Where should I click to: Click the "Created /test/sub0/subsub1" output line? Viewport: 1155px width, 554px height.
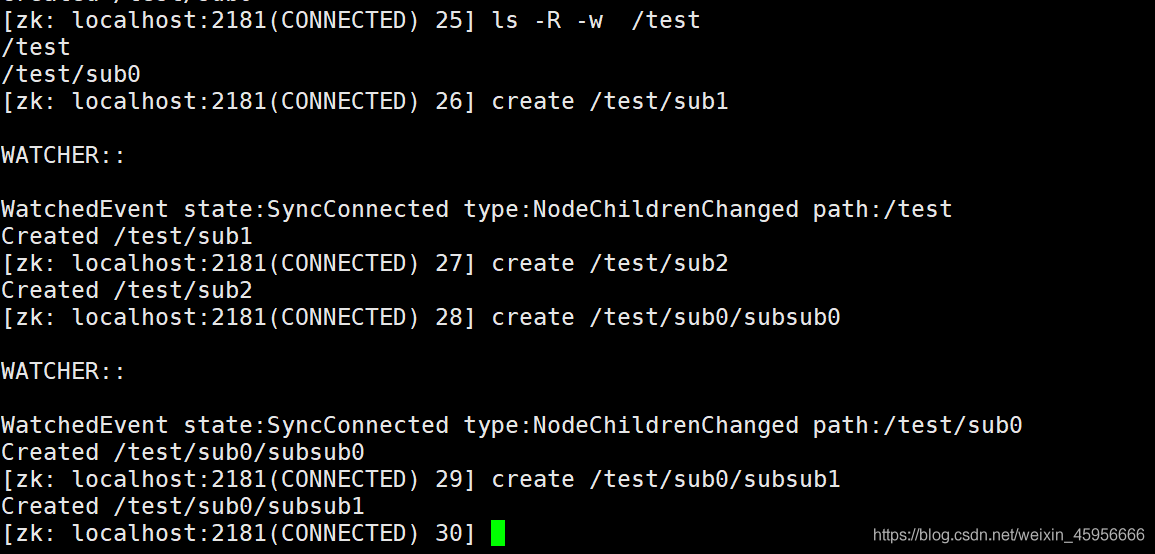click(x=183, y=506)
